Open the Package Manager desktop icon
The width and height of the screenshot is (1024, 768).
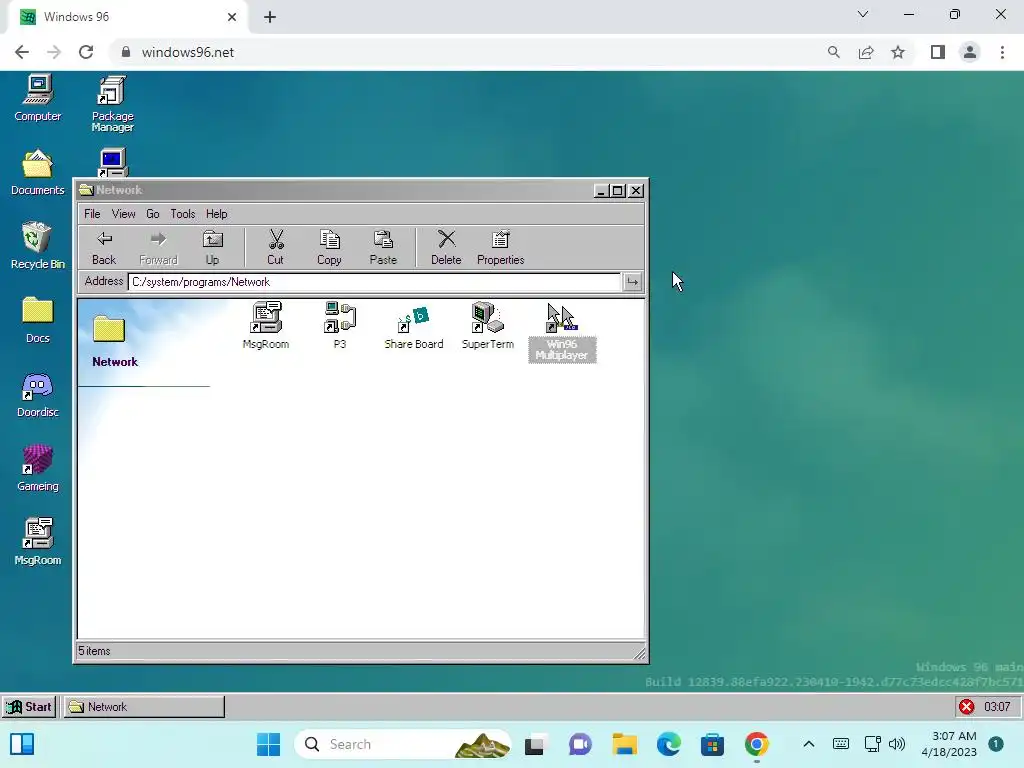tap(112, 103)
